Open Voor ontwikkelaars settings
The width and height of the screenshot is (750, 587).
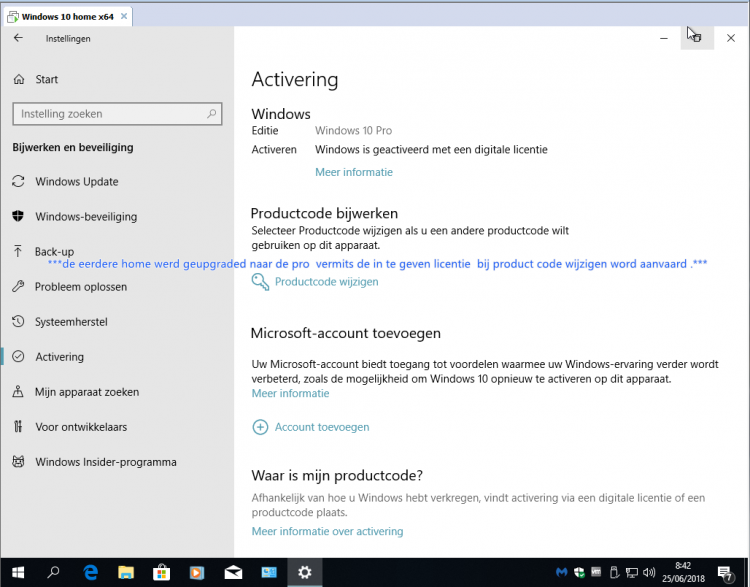(x=81, y=427)
